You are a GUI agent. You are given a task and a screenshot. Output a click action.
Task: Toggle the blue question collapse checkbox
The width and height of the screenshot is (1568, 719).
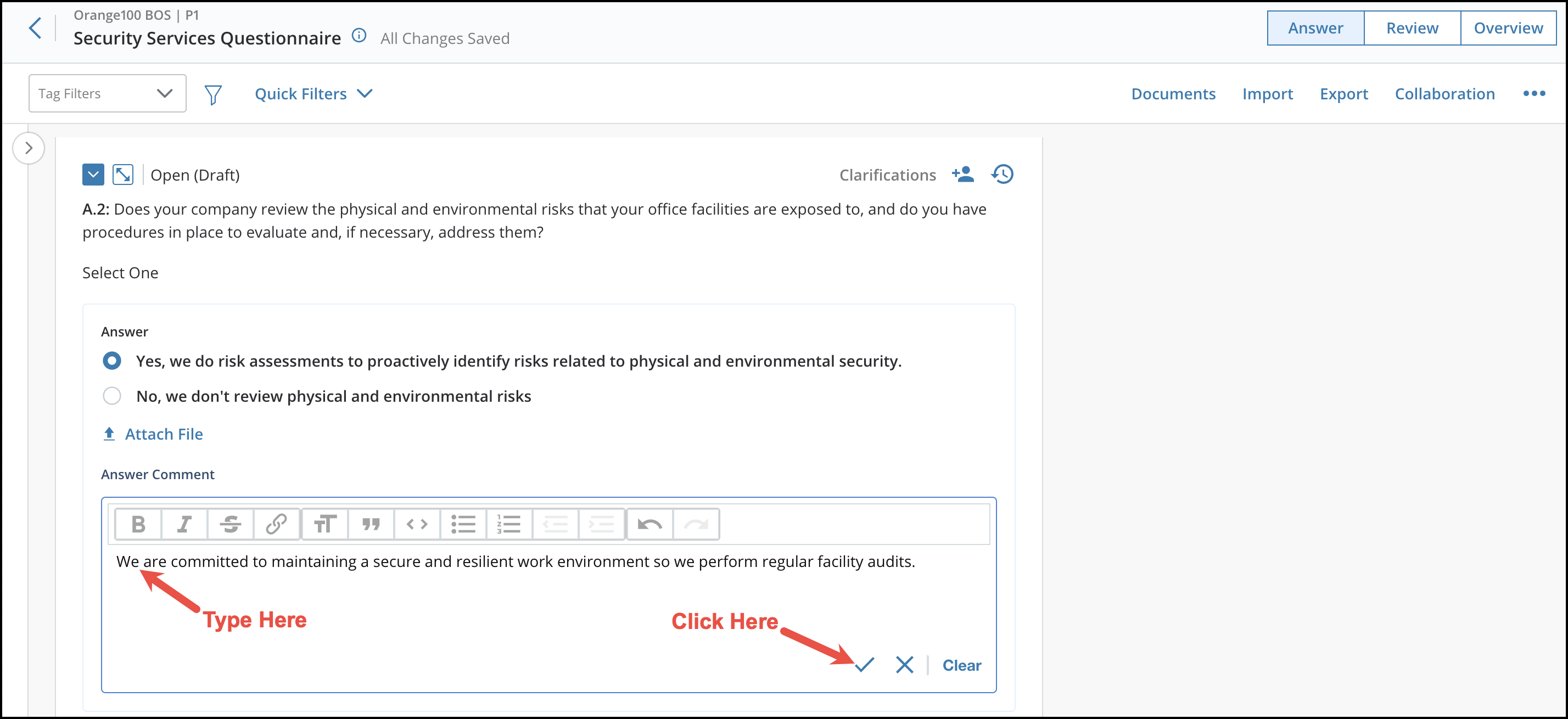click(93, 175)
